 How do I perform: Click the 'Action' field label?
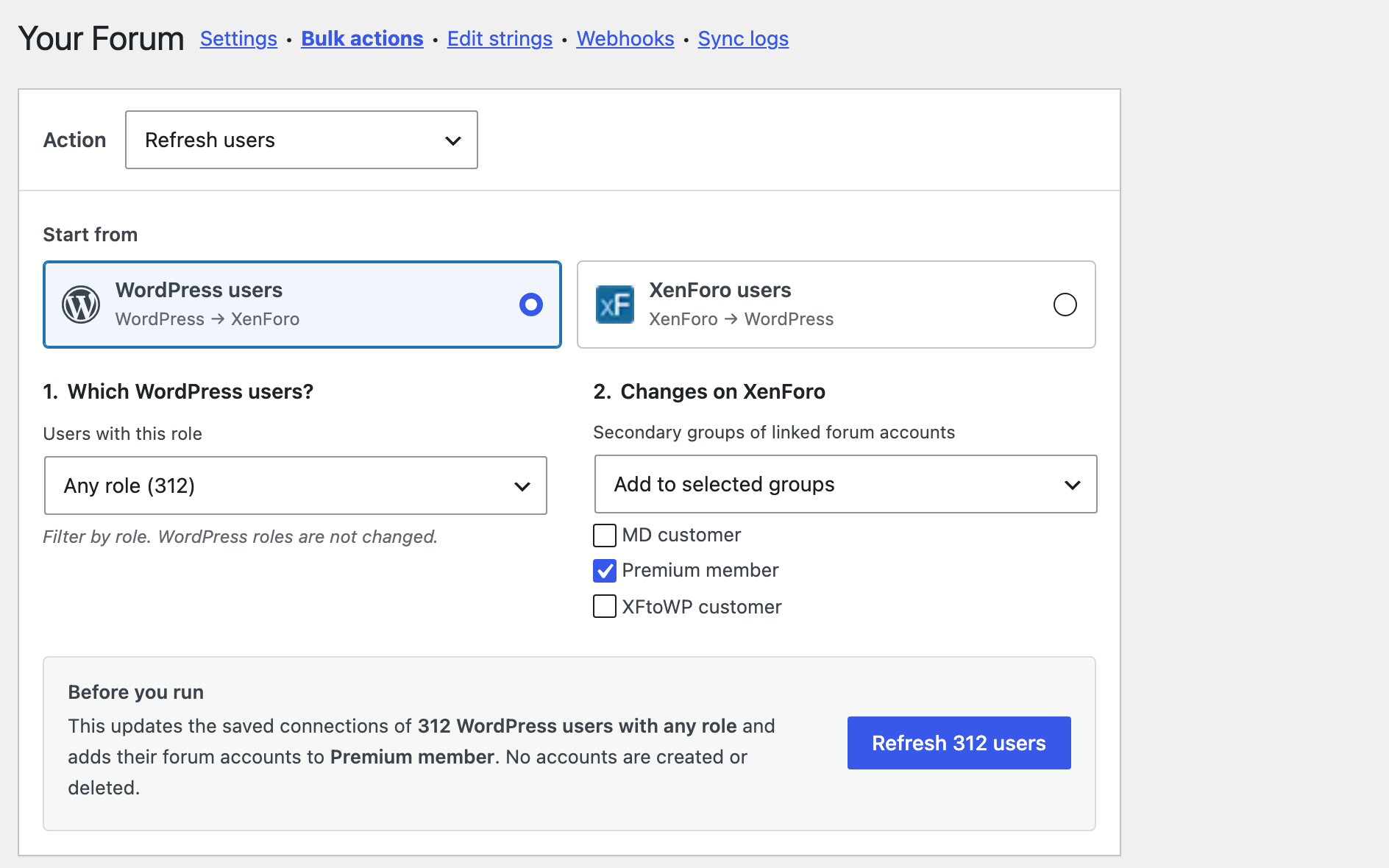(x=75, y=140)
